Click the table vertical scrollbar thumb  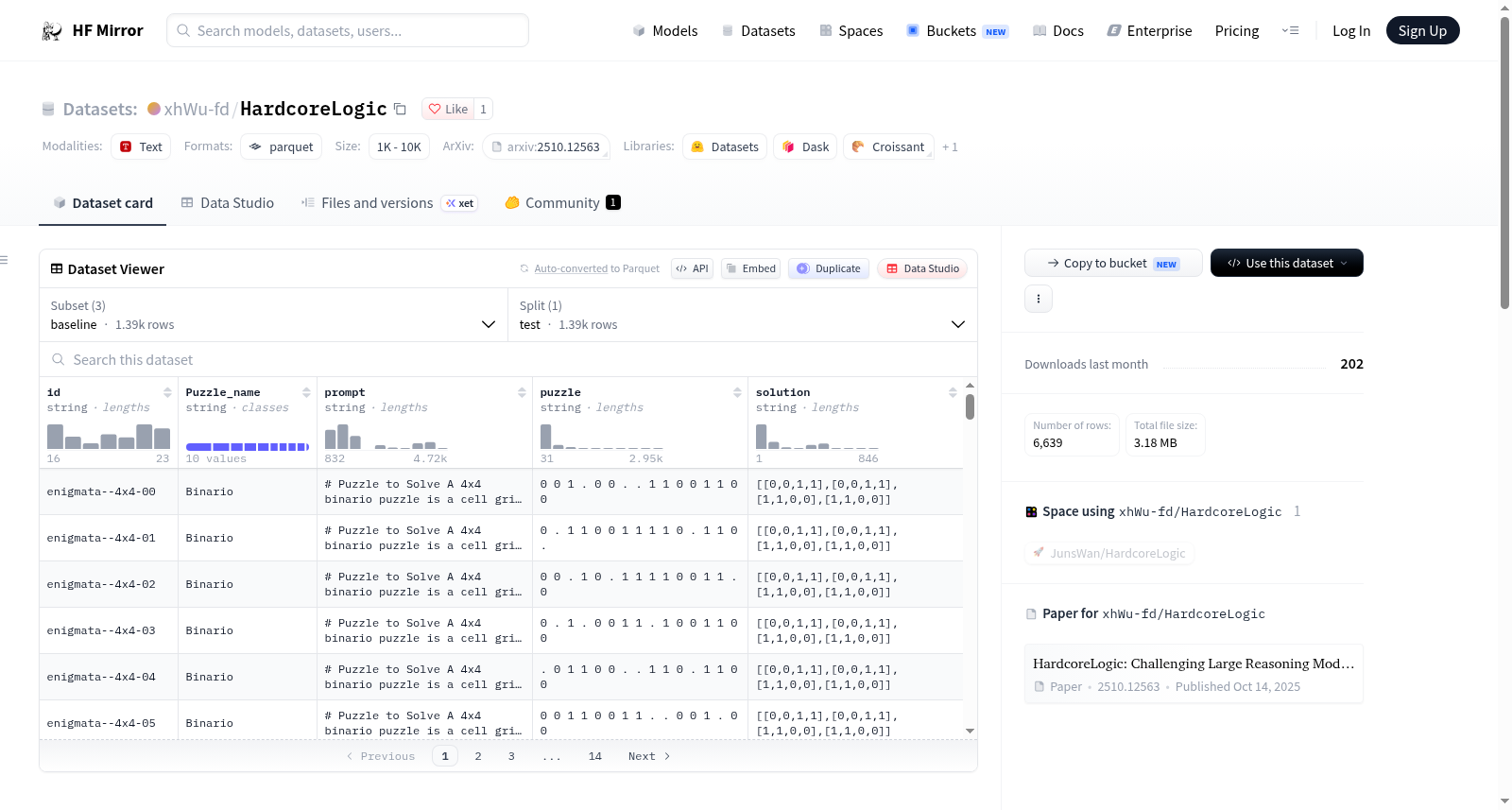970,406
